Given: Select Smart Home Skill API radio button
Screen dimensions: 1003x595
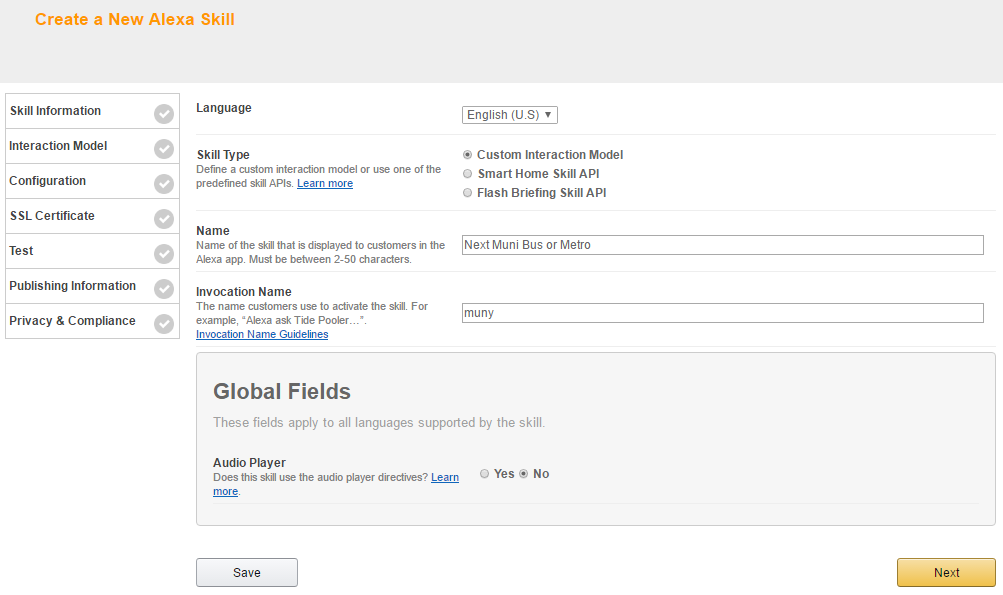Looking at the screenshot, I should click(468, 173).
